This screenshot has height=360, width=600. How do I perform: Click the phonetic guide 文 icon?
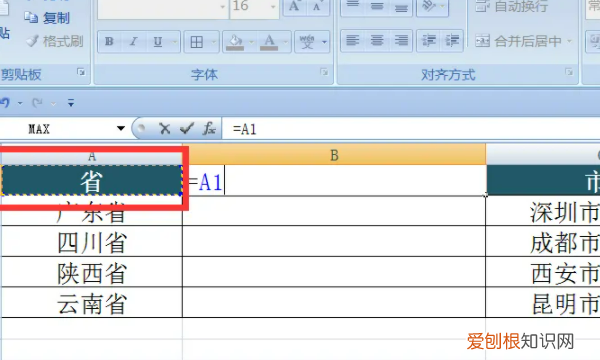[x=307, y=42]
